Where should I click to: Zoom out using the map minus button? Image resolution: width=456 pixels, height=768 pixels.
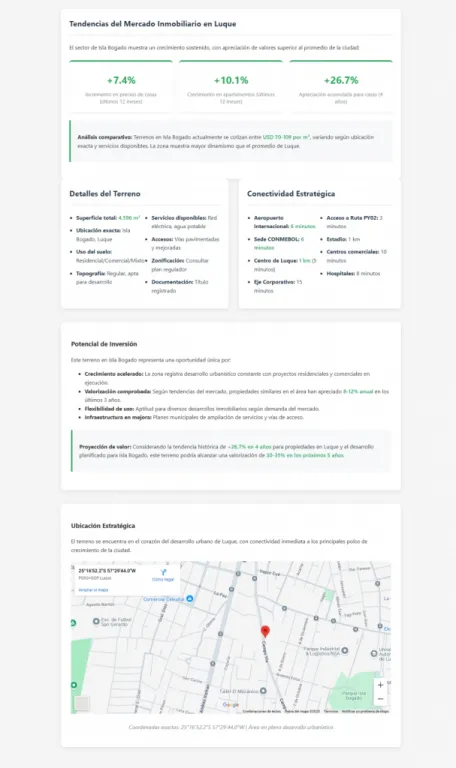coord(380,698)
